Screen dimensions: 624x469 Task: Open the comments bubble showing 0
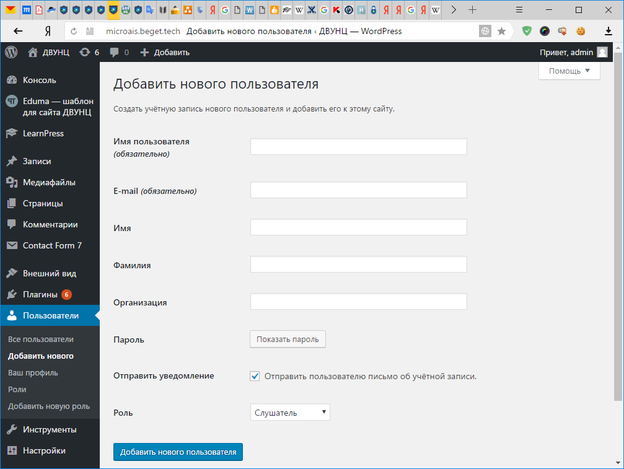[119, 52]
